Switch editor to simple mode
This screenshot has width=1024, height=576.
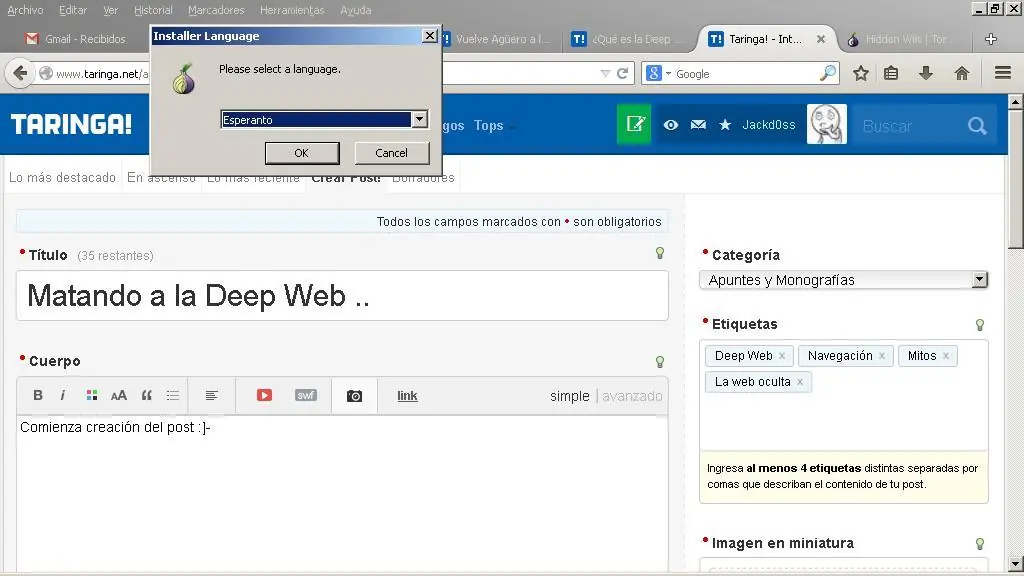(569, 396)
